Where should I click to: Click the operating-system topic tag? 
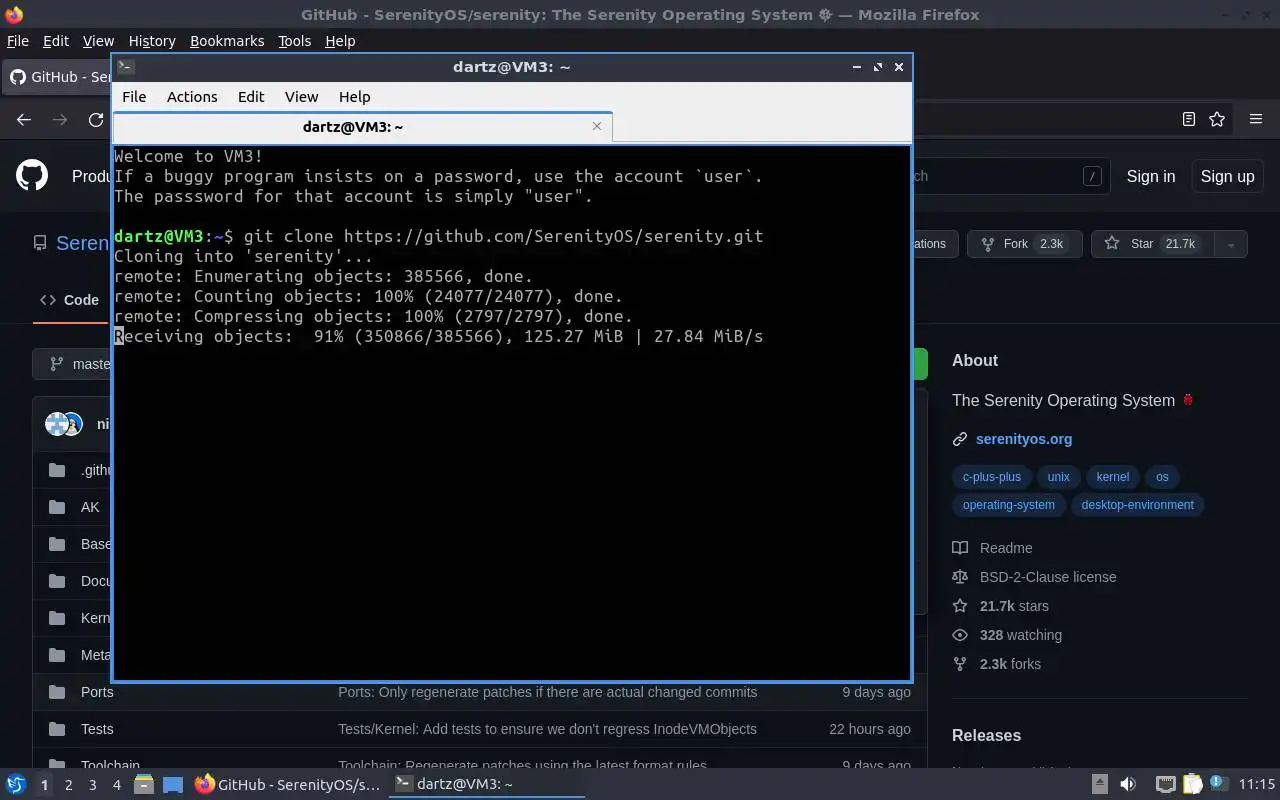[x=1008, y=505]
